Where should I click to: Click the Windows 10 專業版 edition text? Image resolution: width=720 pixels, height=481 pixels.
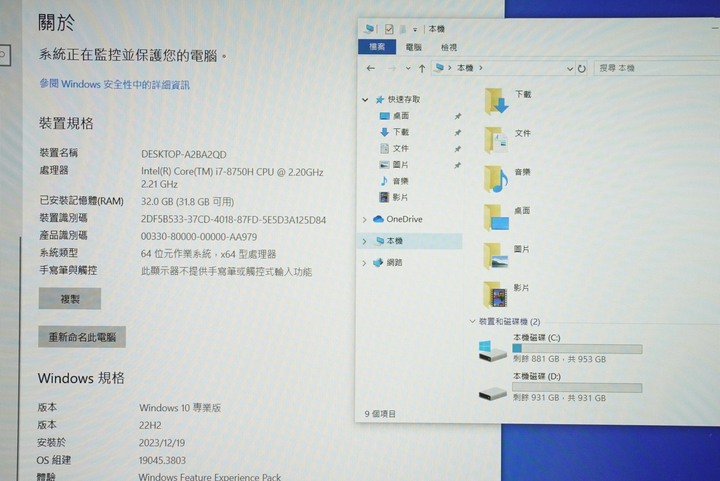180,408
